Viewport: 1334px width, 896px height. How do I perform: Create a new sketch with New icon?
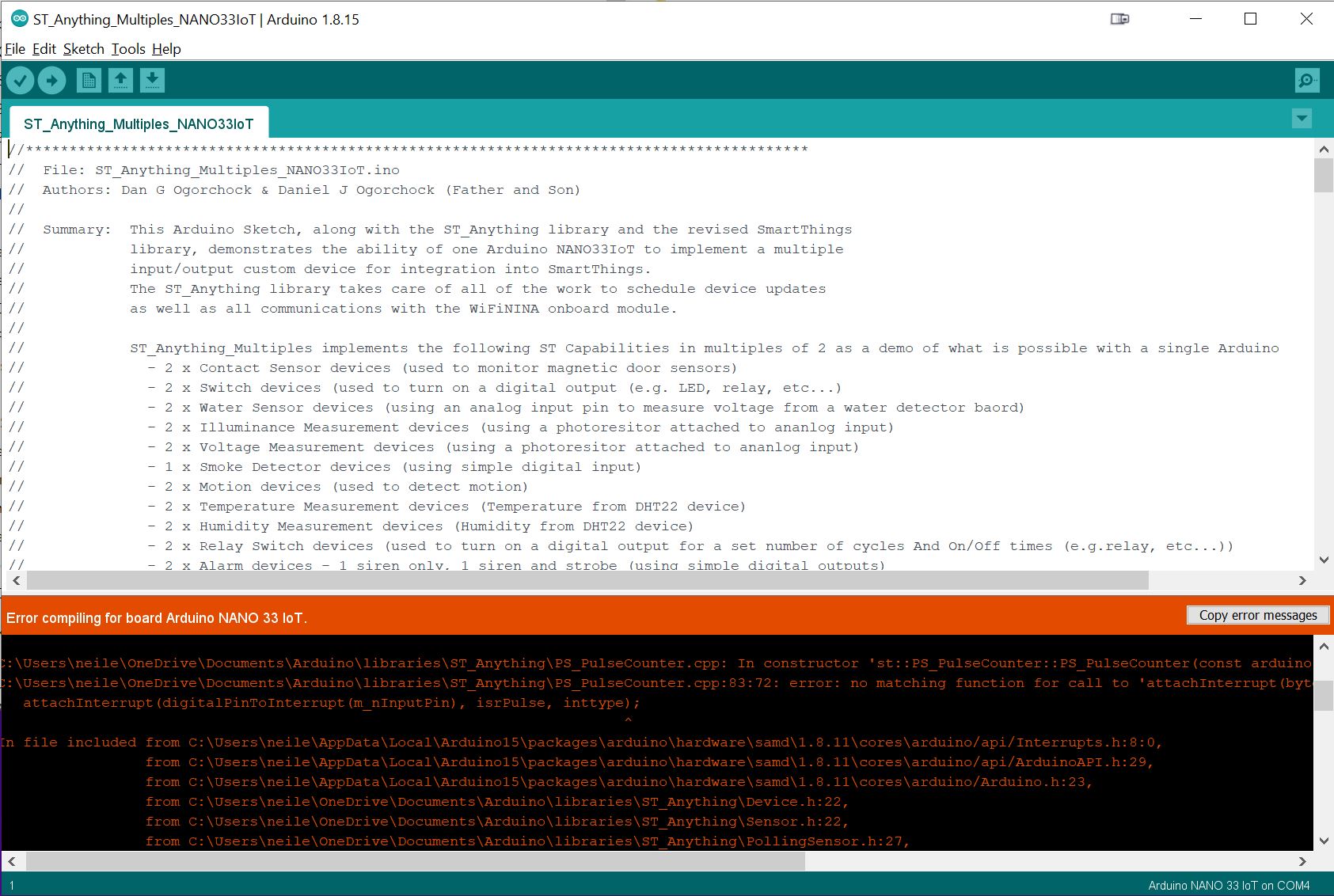tap(89, 80)
